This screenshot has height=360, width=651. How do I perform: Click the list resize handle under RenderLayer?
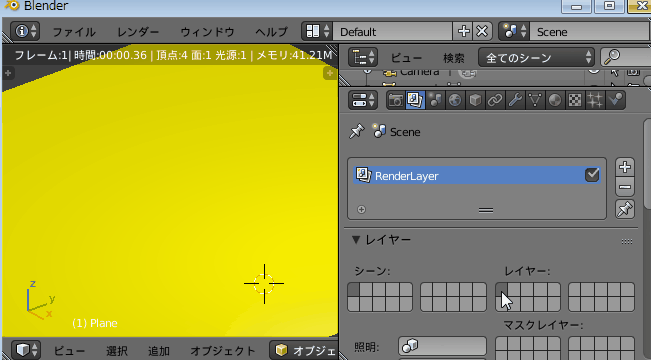pos(486,210)
